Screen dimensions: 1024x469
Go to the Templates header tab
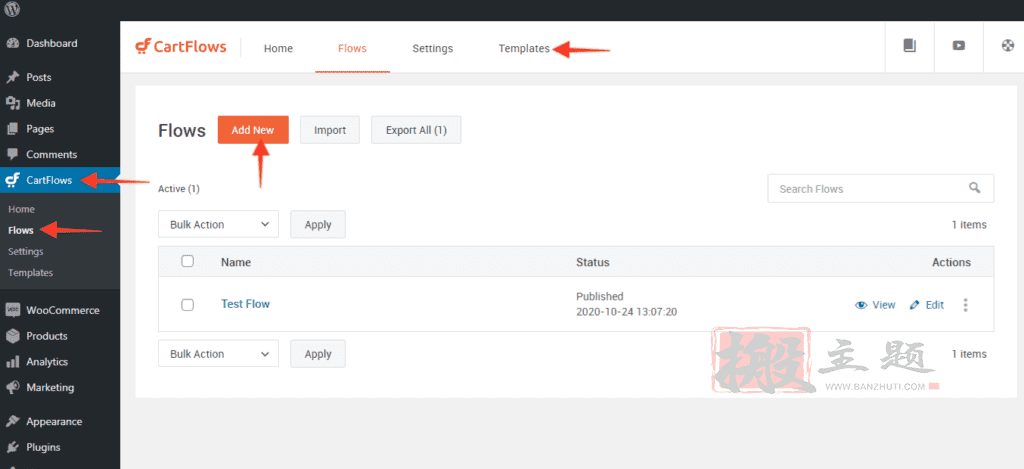coord(524,48)
